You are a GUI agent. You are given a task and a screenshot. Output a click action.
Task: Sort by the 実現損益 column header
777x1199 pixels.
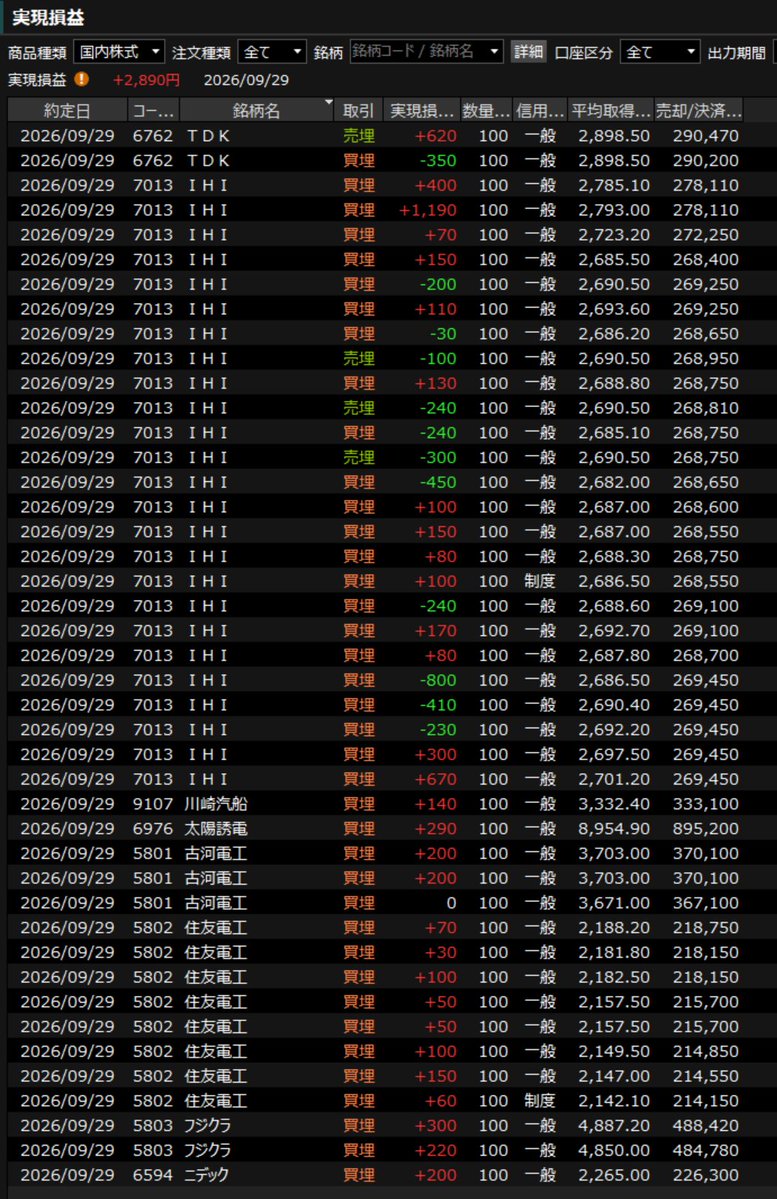(421, 110)
